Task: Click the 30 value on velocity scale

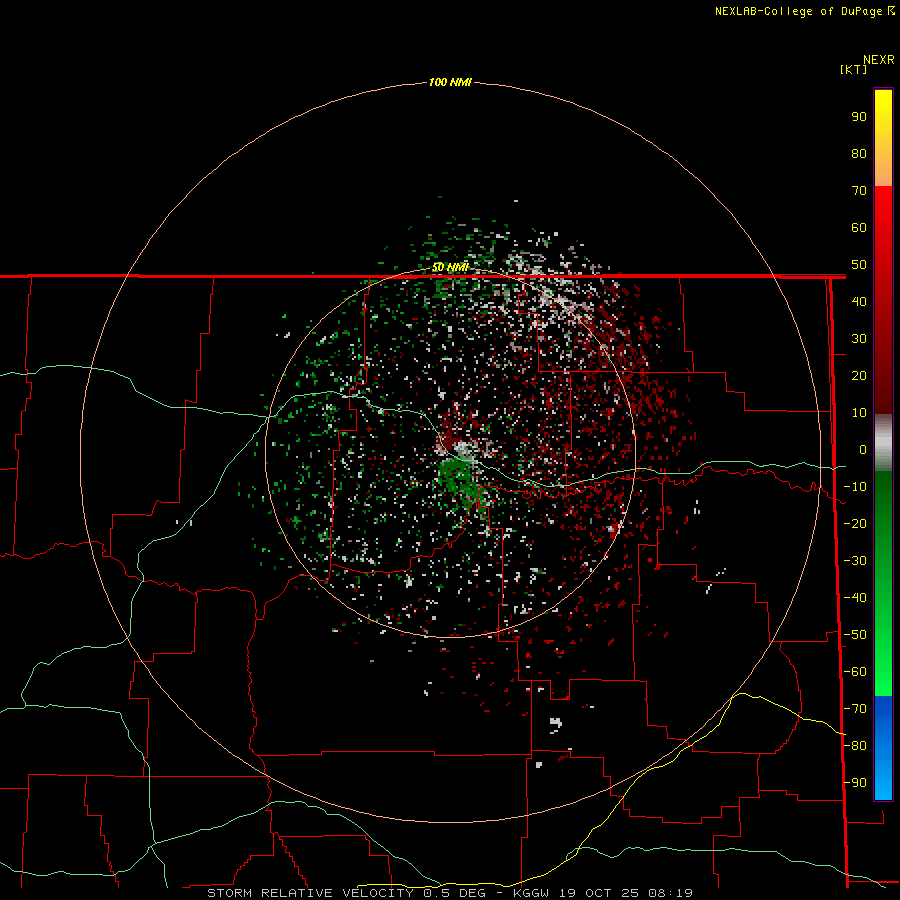Action: (x=859, y=339)
